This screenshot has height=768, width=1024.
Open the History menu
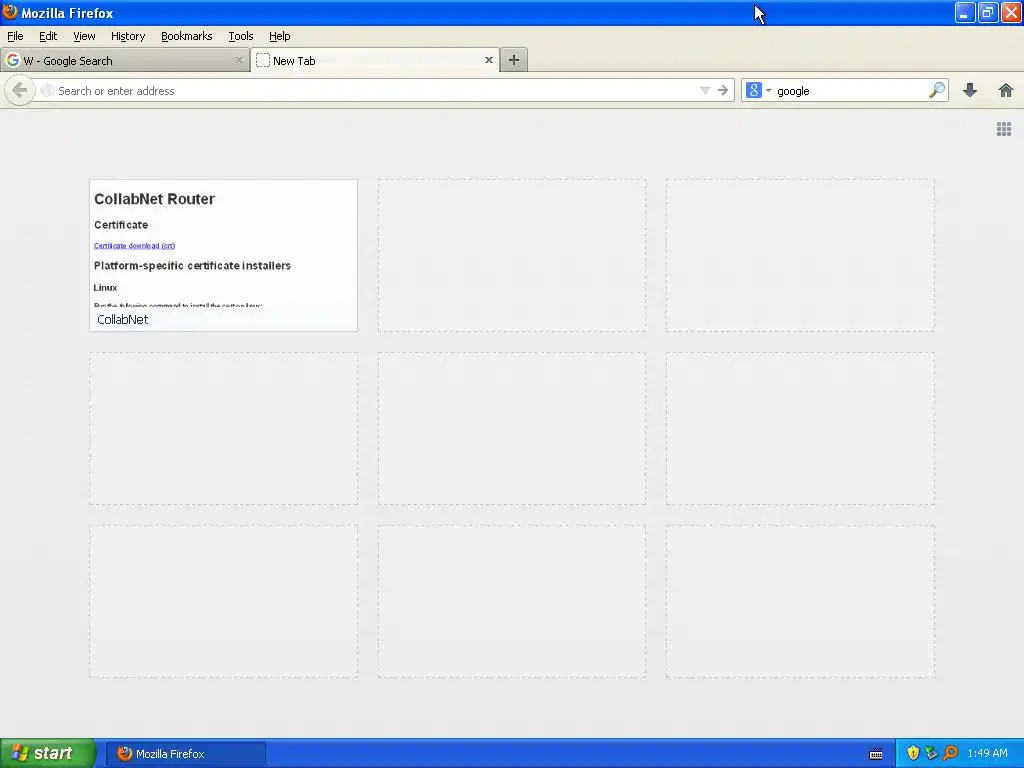point(128,36)
